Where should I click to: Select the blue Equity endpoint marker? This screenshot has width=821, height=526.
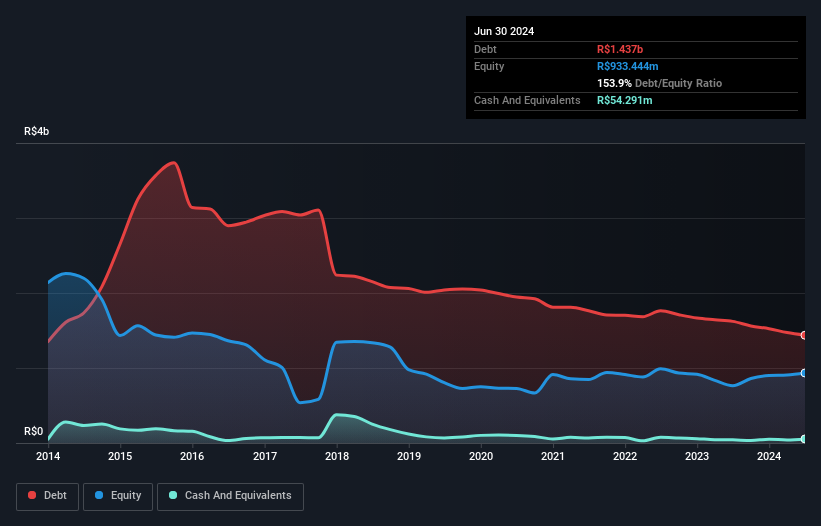pyautogui.click(x=804, y=373)
